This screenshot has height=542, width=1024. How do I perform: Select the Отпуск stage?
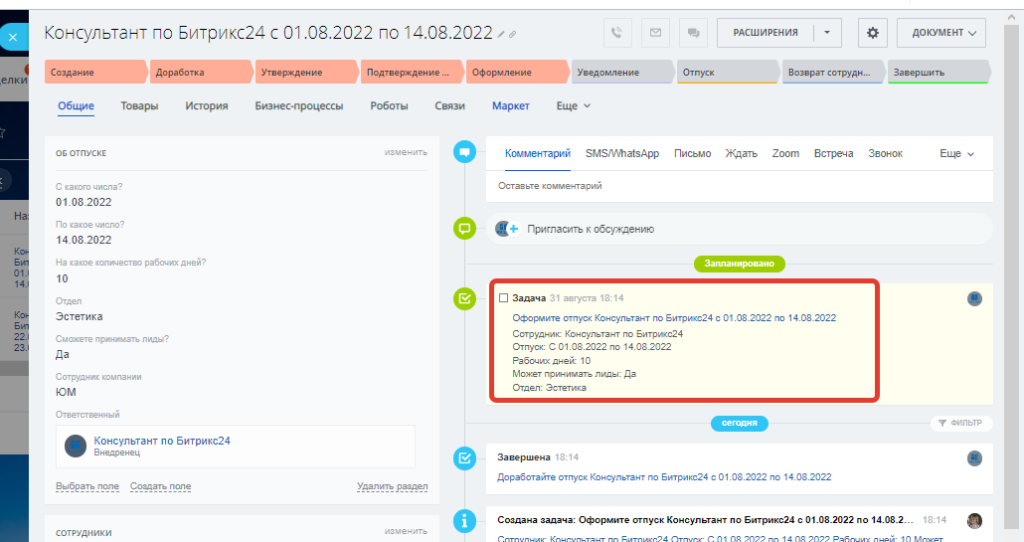(728, 72)
